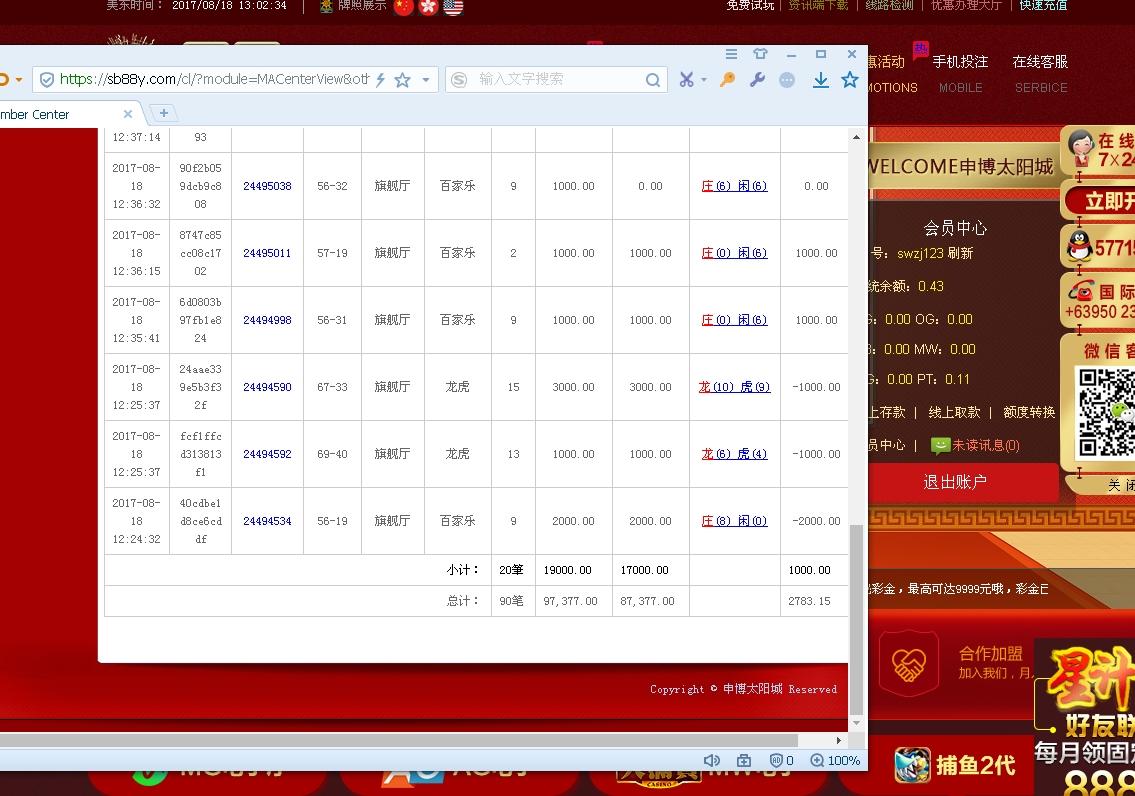Screen dimensions: 1135x796
Task: Open bet number link 24494998
Action: tap(267, 320)
